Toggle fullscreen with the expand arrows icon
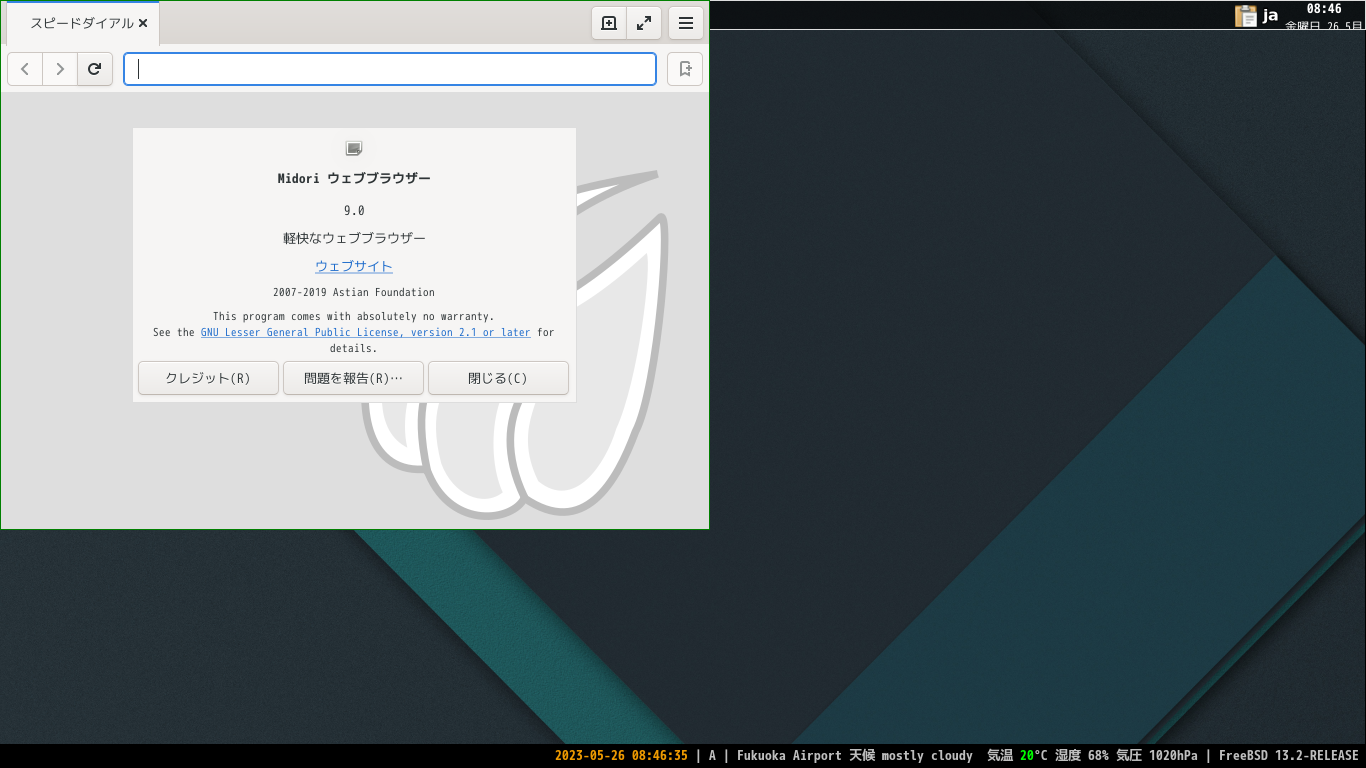The height and width of the screenshot is (768, 1366). pyautogui.click(x=644, y=23)
